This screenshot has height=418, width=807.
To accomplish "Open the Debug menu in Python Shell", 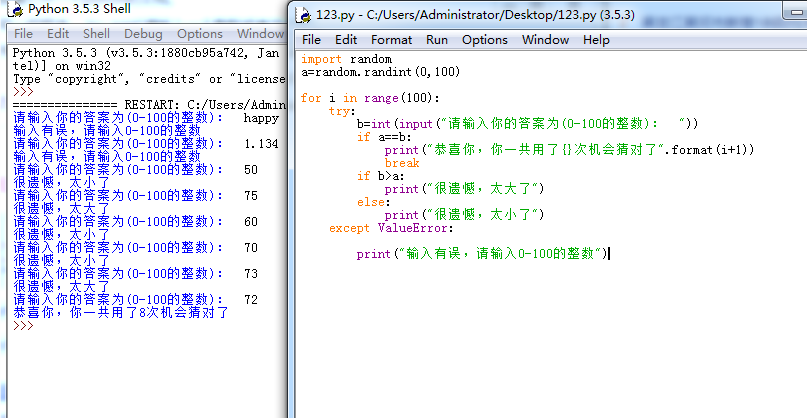I will click(143, 34).
